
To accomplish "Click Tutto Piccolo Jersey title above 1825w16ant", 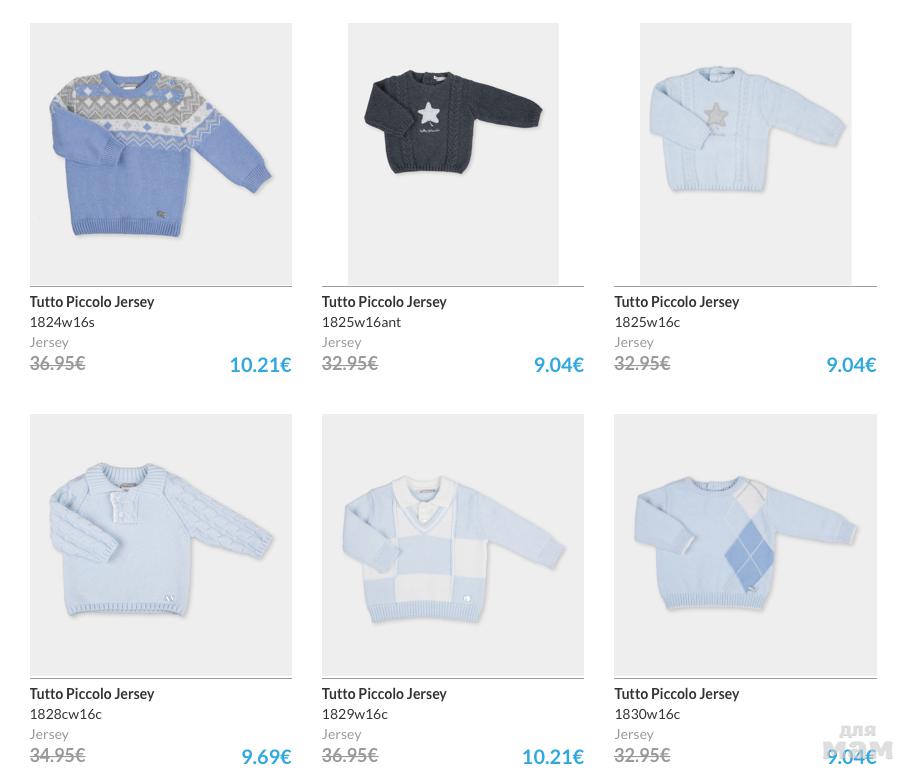I will coord(384,301).
